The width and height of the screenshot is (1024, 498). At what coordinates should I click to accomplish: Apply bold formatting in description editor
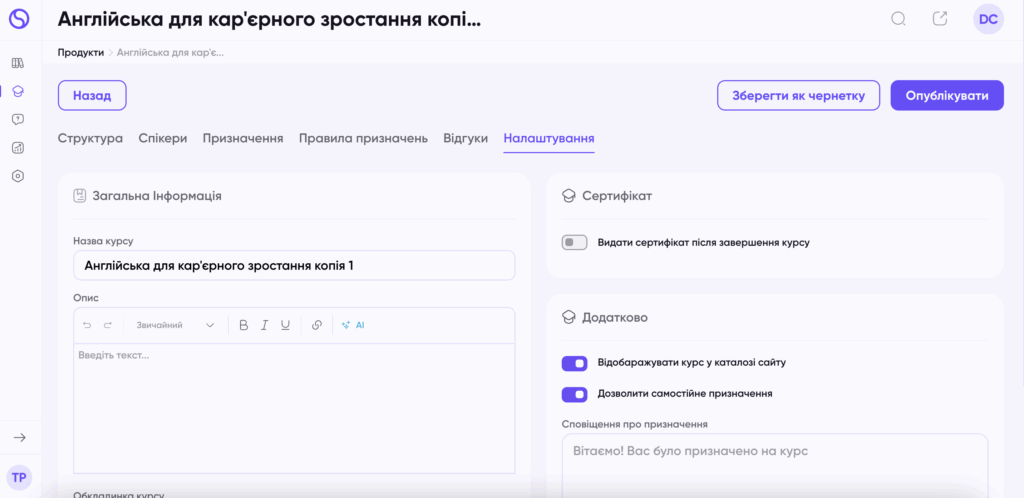tap(244, 325)
